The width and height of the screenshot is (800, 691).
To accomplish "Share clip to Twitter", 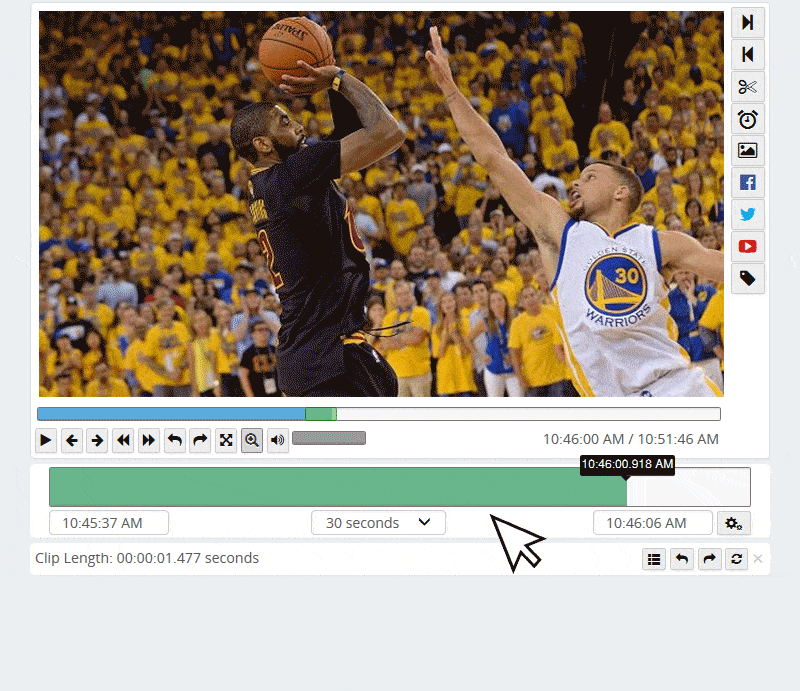I will (747, 214).
